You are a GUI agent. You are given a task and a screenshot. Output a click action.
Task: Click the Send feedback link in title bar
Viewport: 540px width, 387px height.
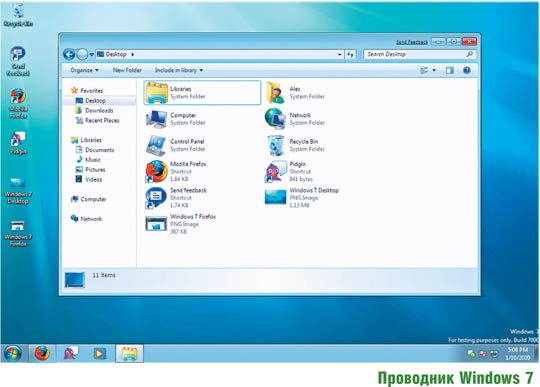[x=412, y=42]
